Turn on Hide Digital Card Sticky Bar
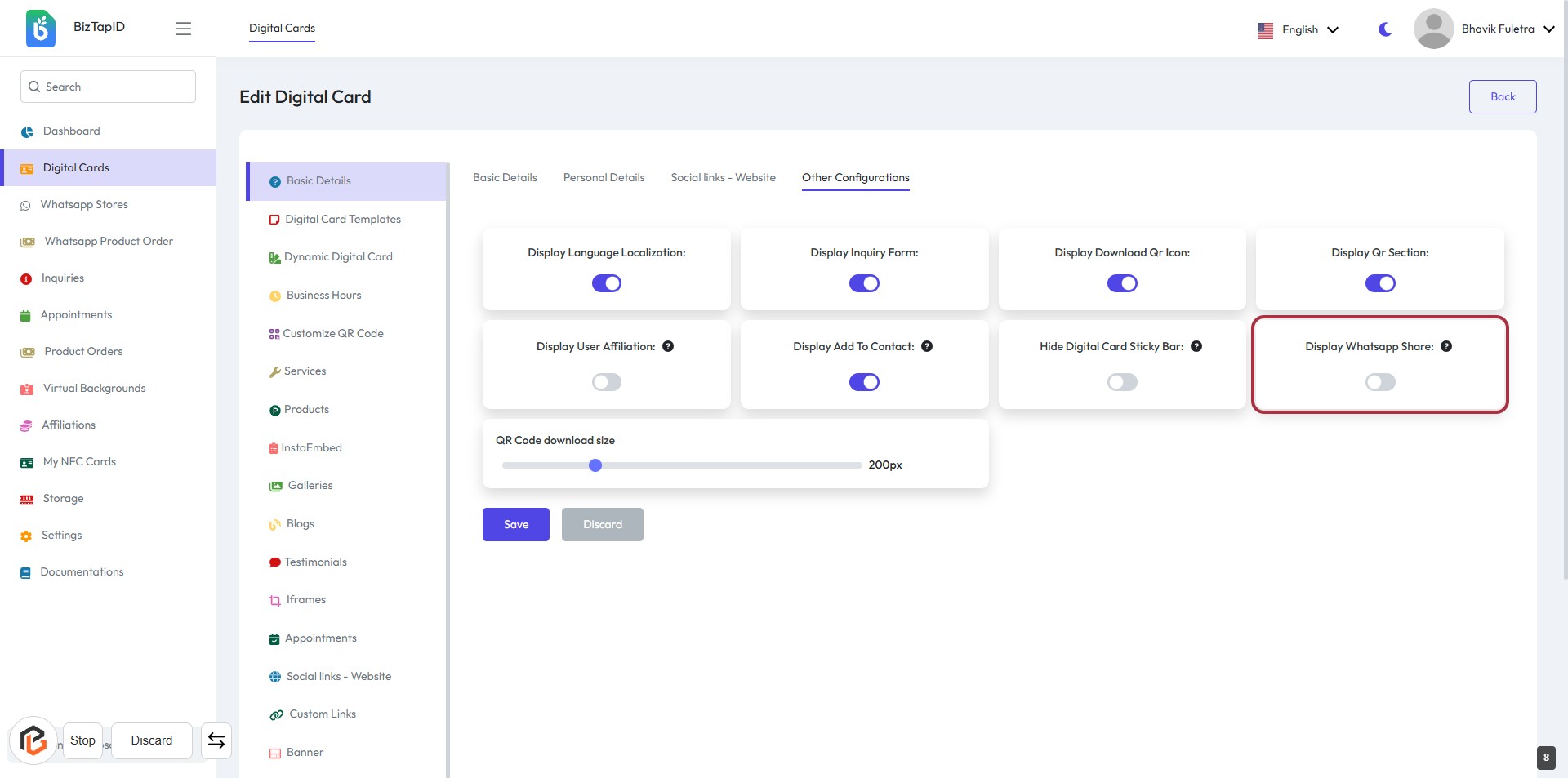Screen dimensions: 1568x778 click(x=1122, y=382)
